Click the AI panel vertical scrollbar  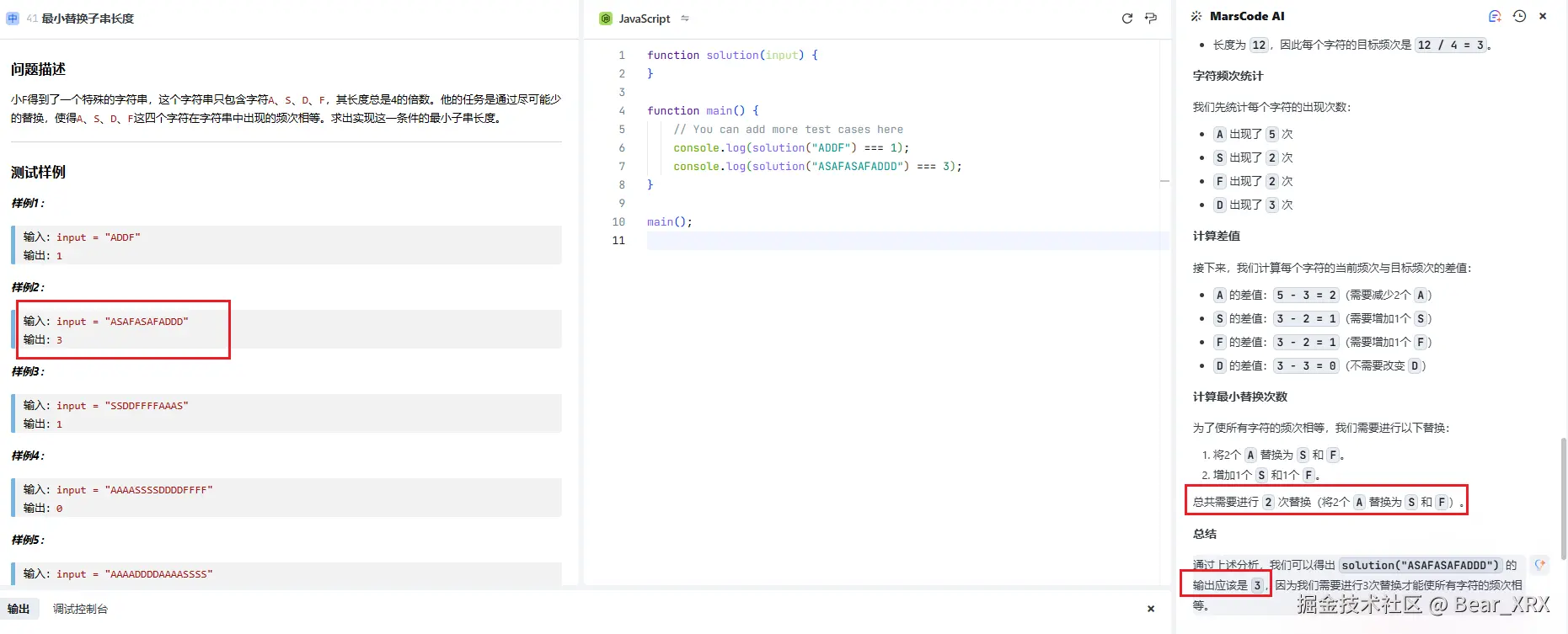(x=1563, y=497)
